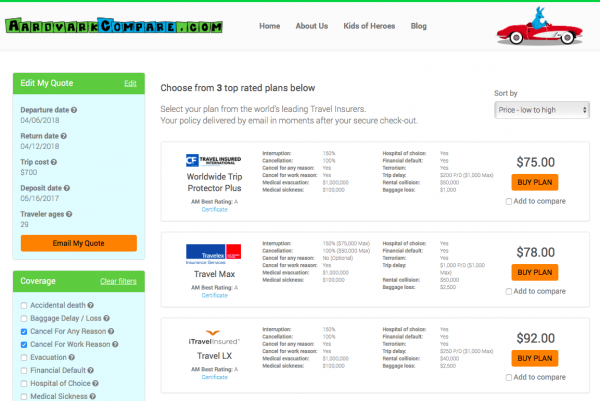Add Travel LX plan to compare

point(509,377)
